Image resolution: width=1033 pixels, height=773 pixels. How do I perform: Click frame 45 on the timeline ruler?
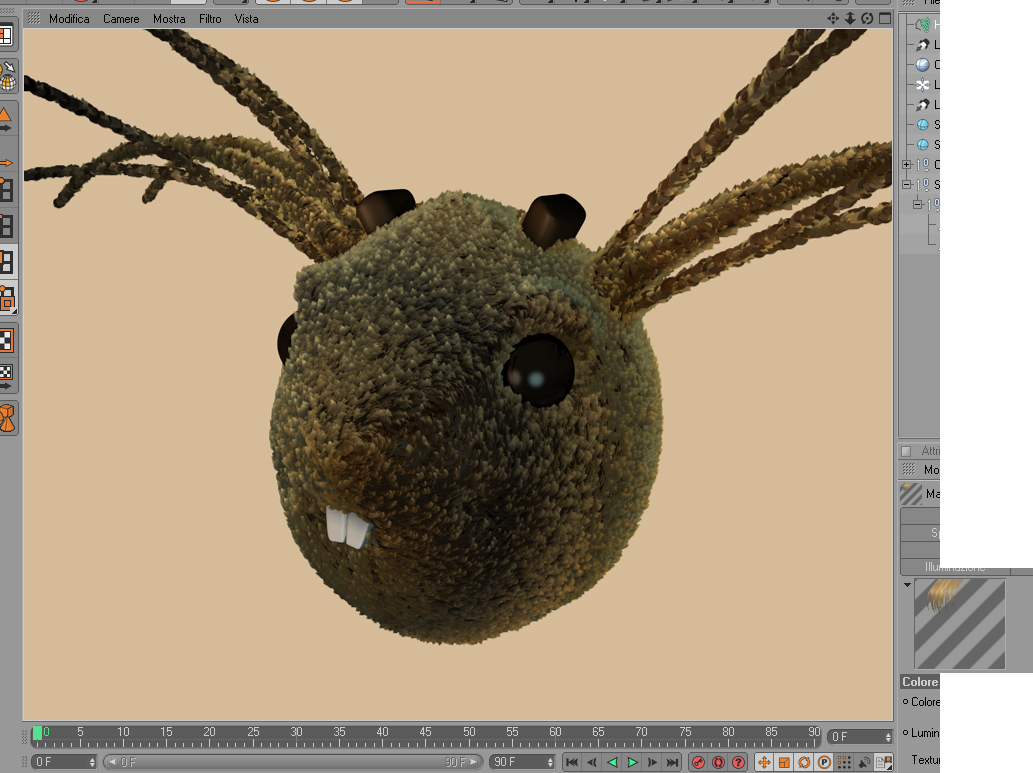pos(426,736)
